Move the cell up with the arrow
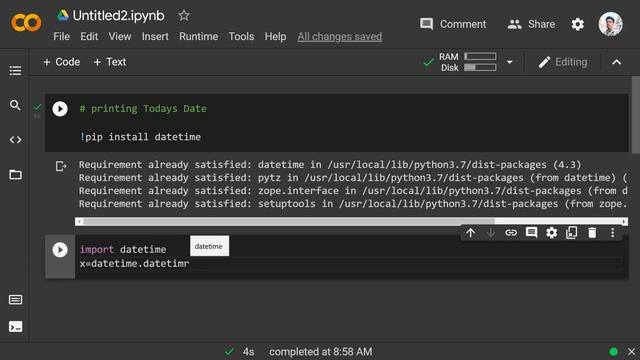Image resolution: width=640 pixels, height=360 pixels. coord(471,233)
